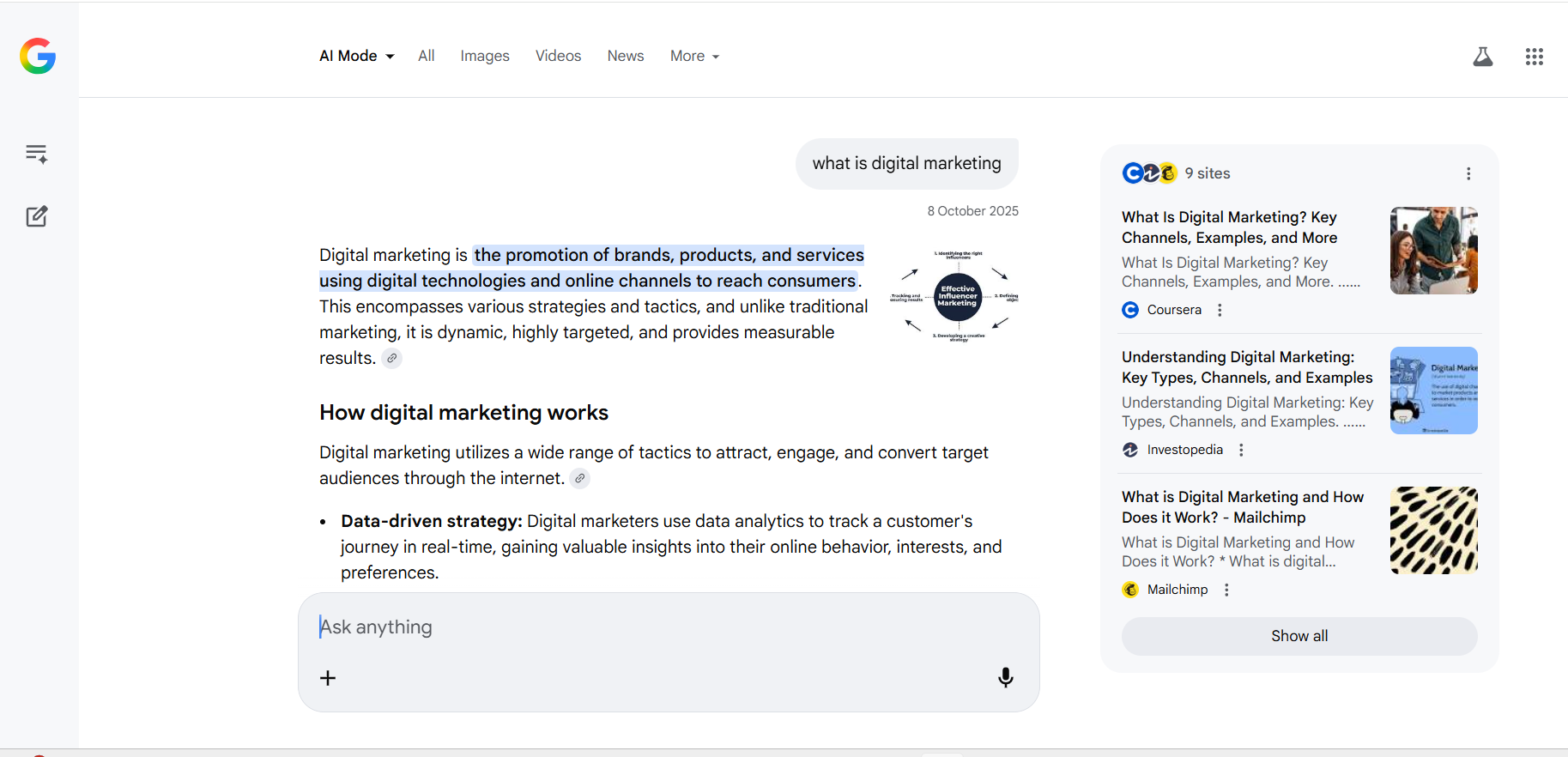Open three-dot menu next to Coursera
This screenshot has width=1568, height=757.
[x=1220, y=310]
